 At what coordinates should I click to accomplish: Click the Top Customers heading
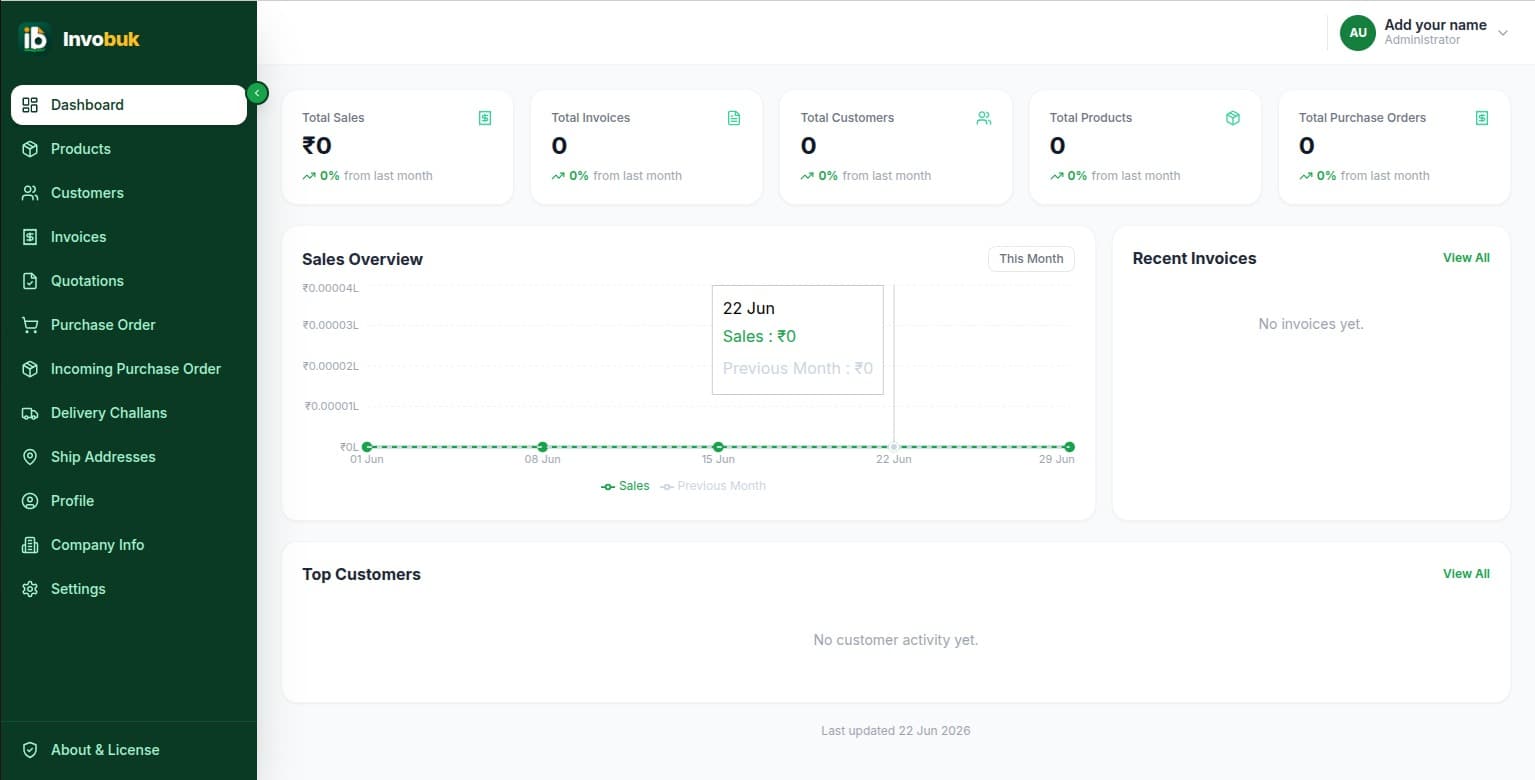tap(361, 574)
